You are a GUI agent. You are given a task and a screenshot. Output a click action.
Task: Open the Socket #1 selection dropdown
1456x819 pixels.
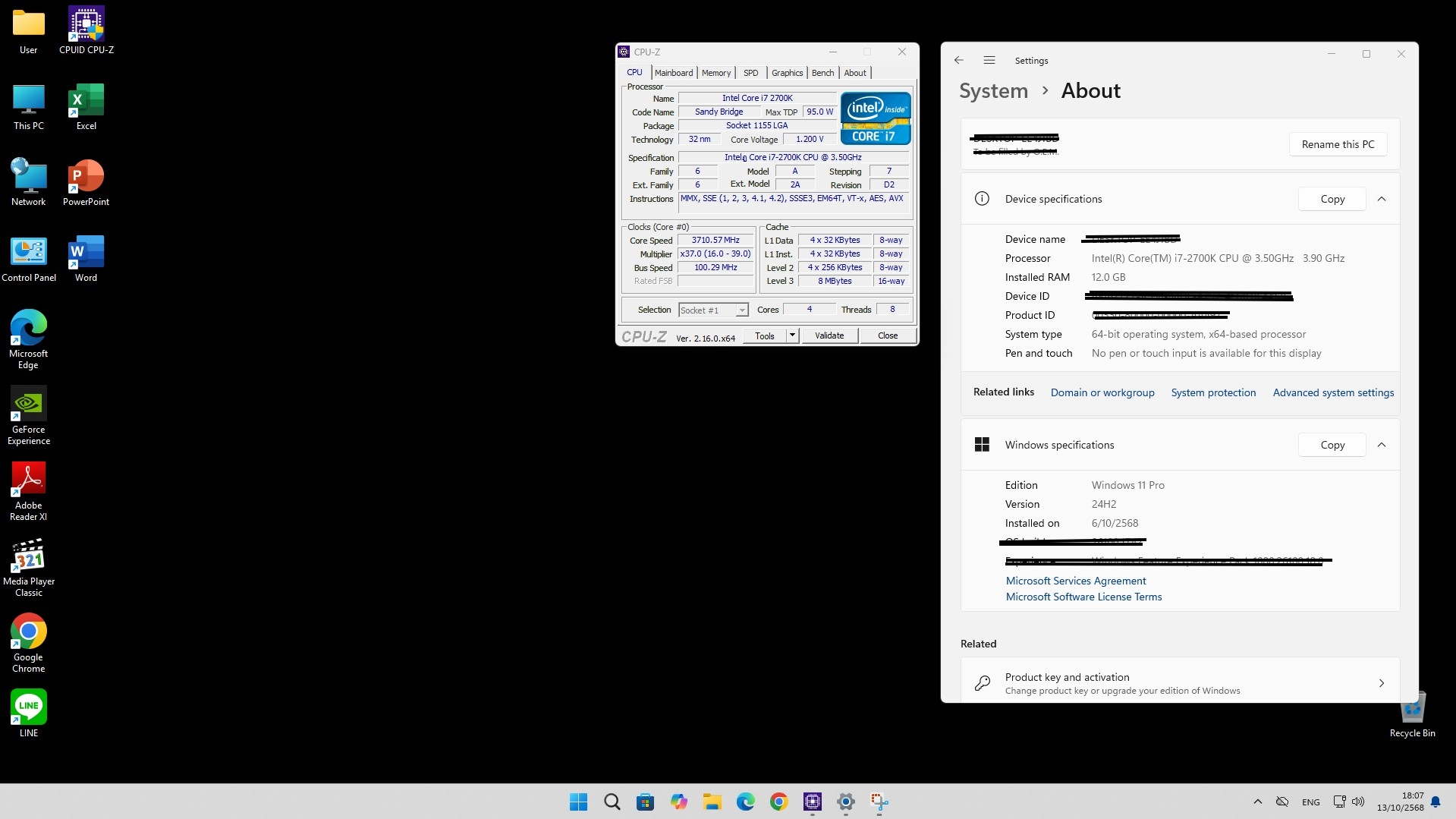tap(741, 310)
